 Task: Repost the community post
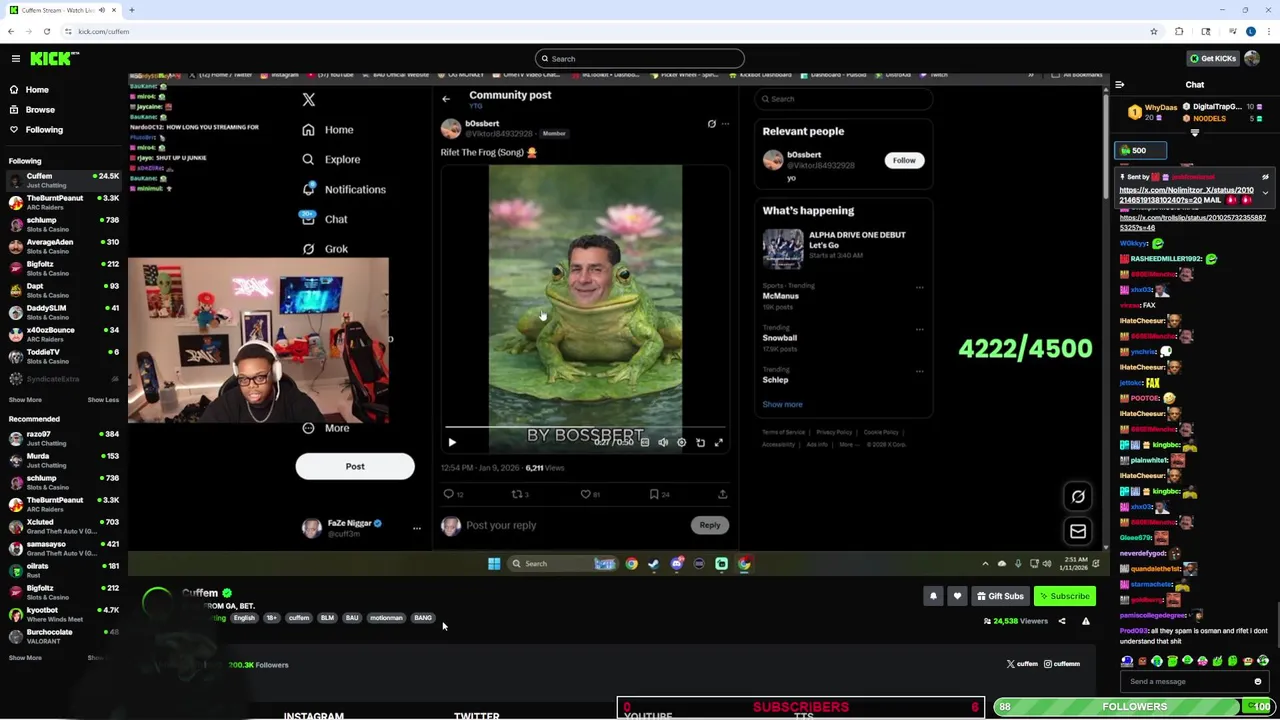click(x=517, y=494)
